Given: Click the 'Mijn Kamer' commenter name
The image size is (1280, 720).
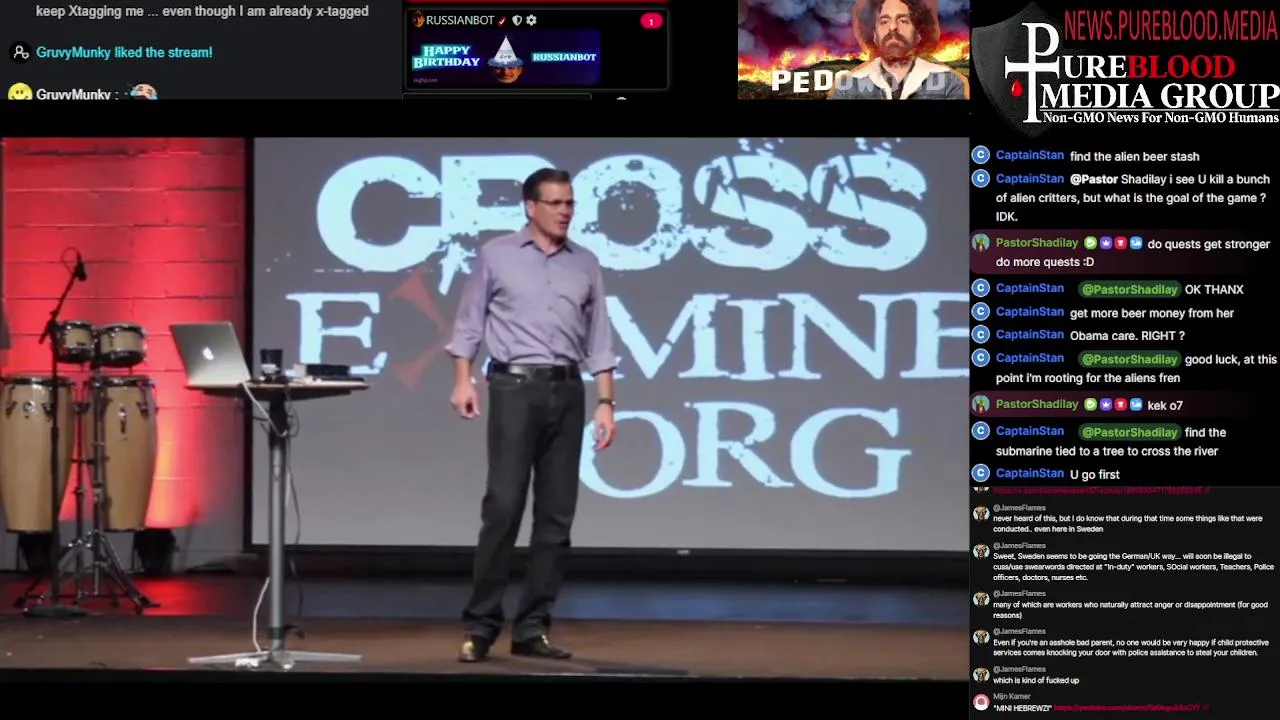Looking at the screenshot, I should (x=1011, y=697).
